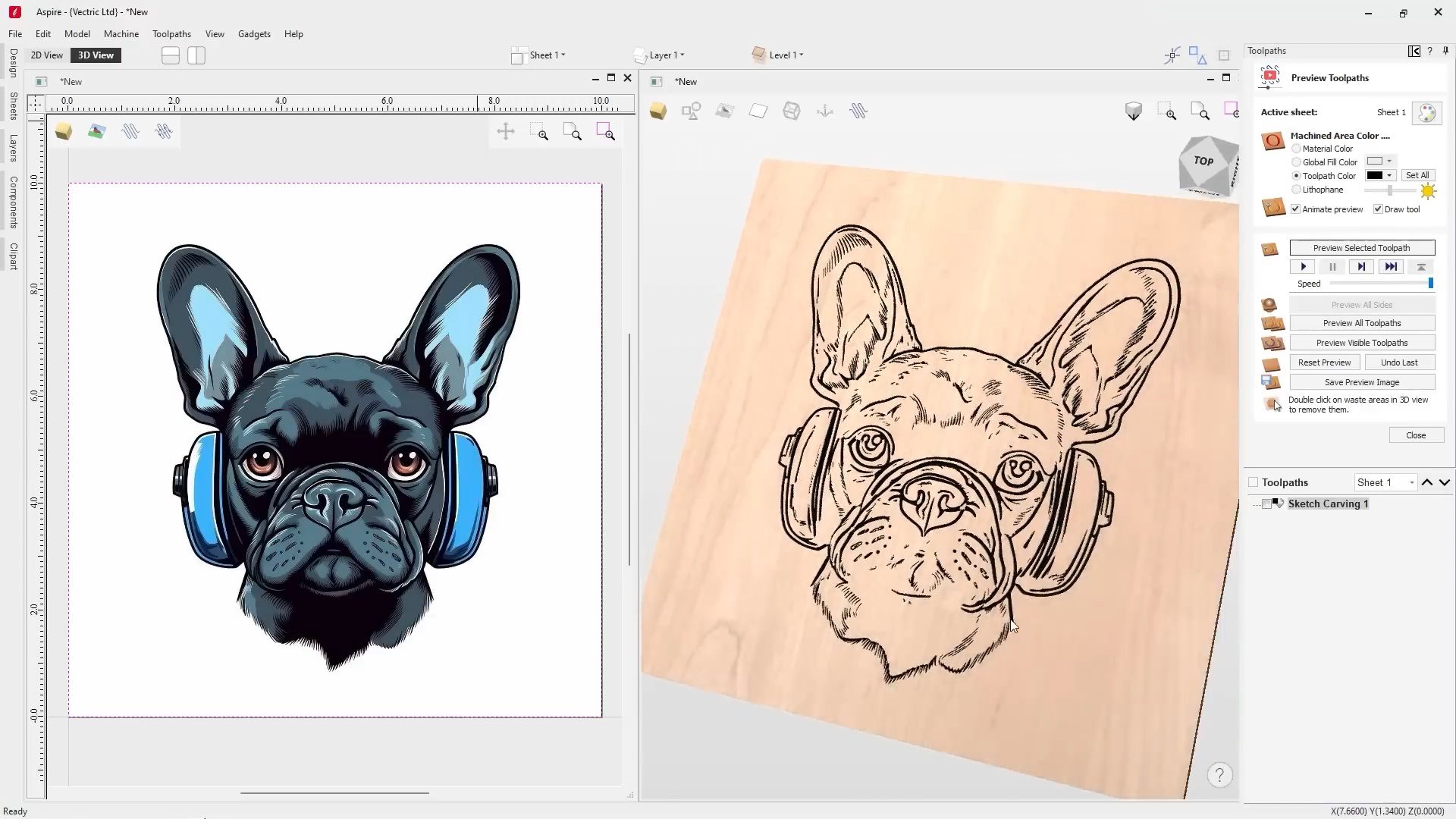Click the help question mark in 3D view

point(1219,775)
